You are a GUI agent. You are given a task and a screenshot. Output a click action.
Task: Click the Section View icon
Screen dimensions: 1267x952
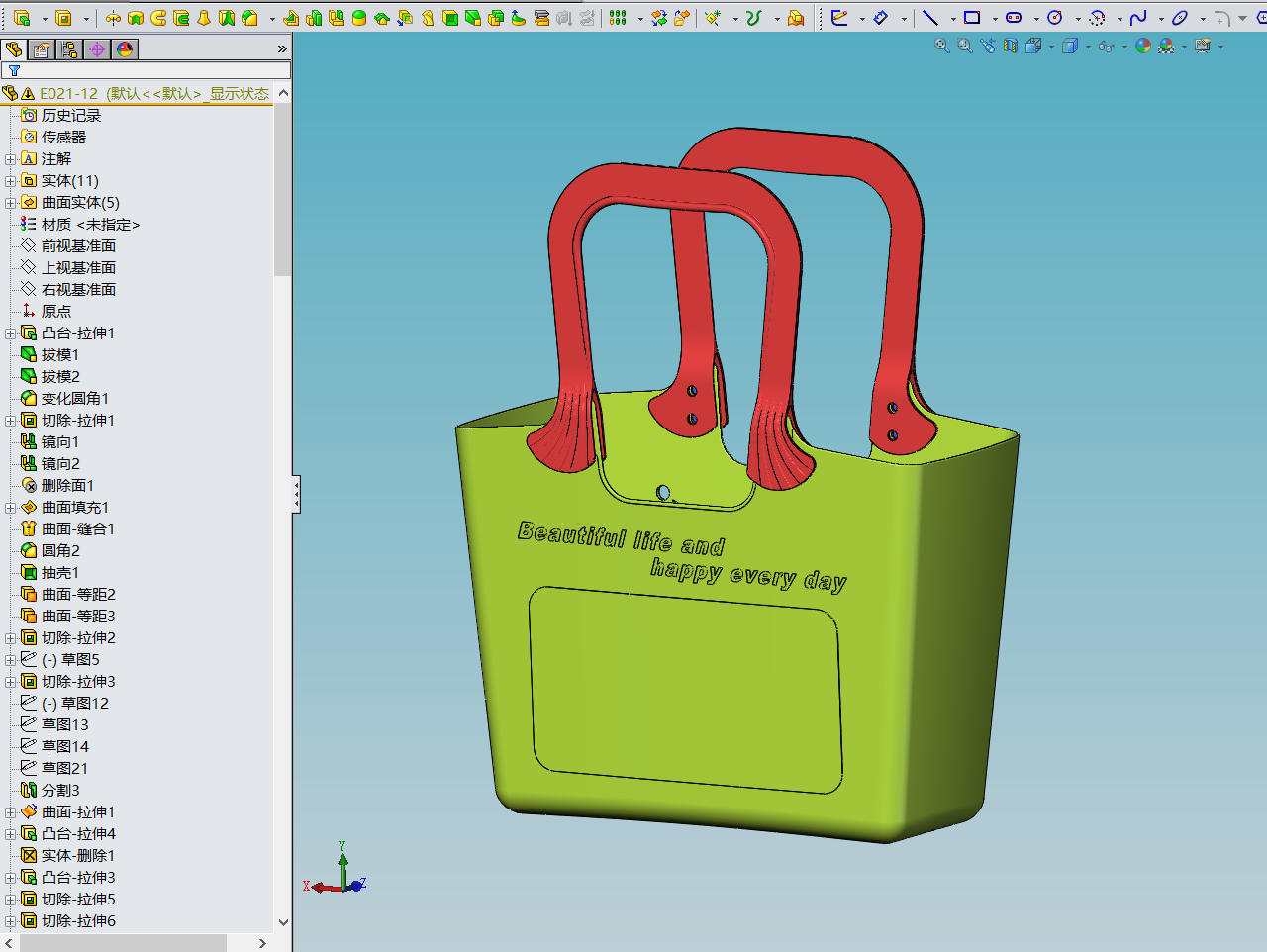pos(1011,46)
